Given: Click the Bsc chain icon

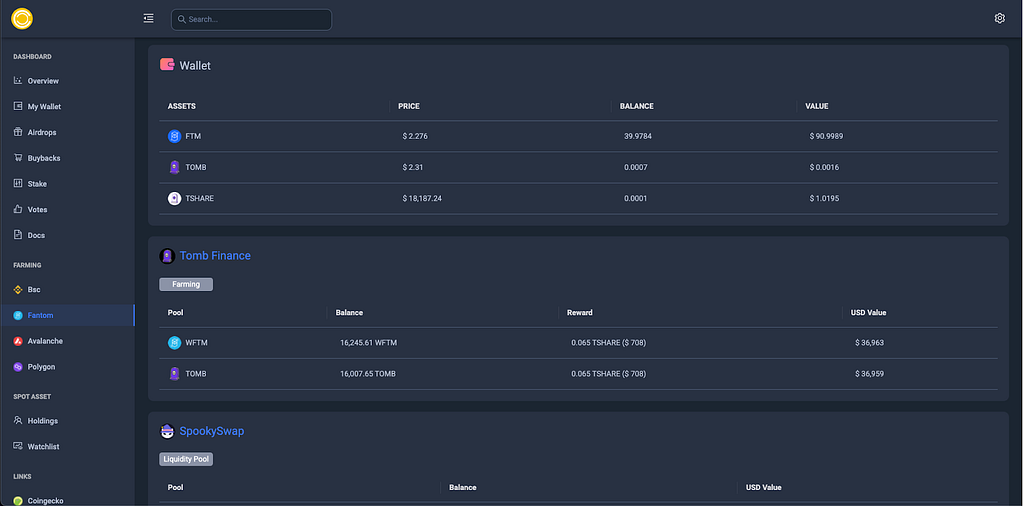Looking at the screenshot, I should (x=18, y=290).
